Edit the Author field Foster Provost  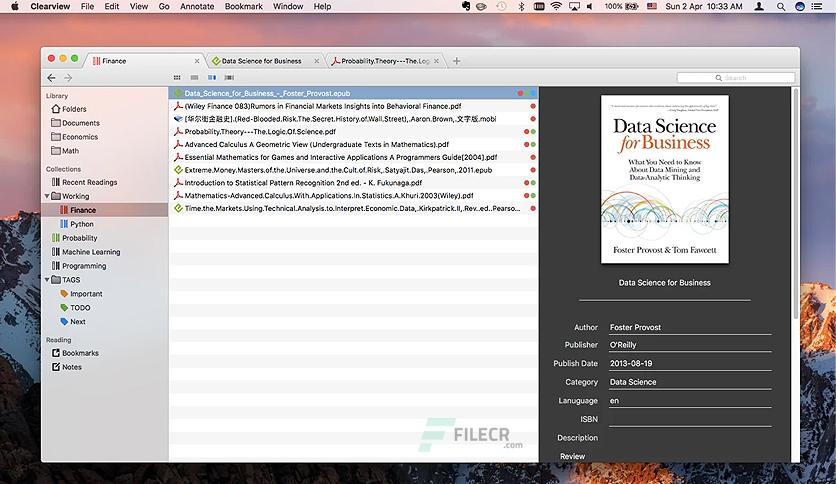click(690, 327)
